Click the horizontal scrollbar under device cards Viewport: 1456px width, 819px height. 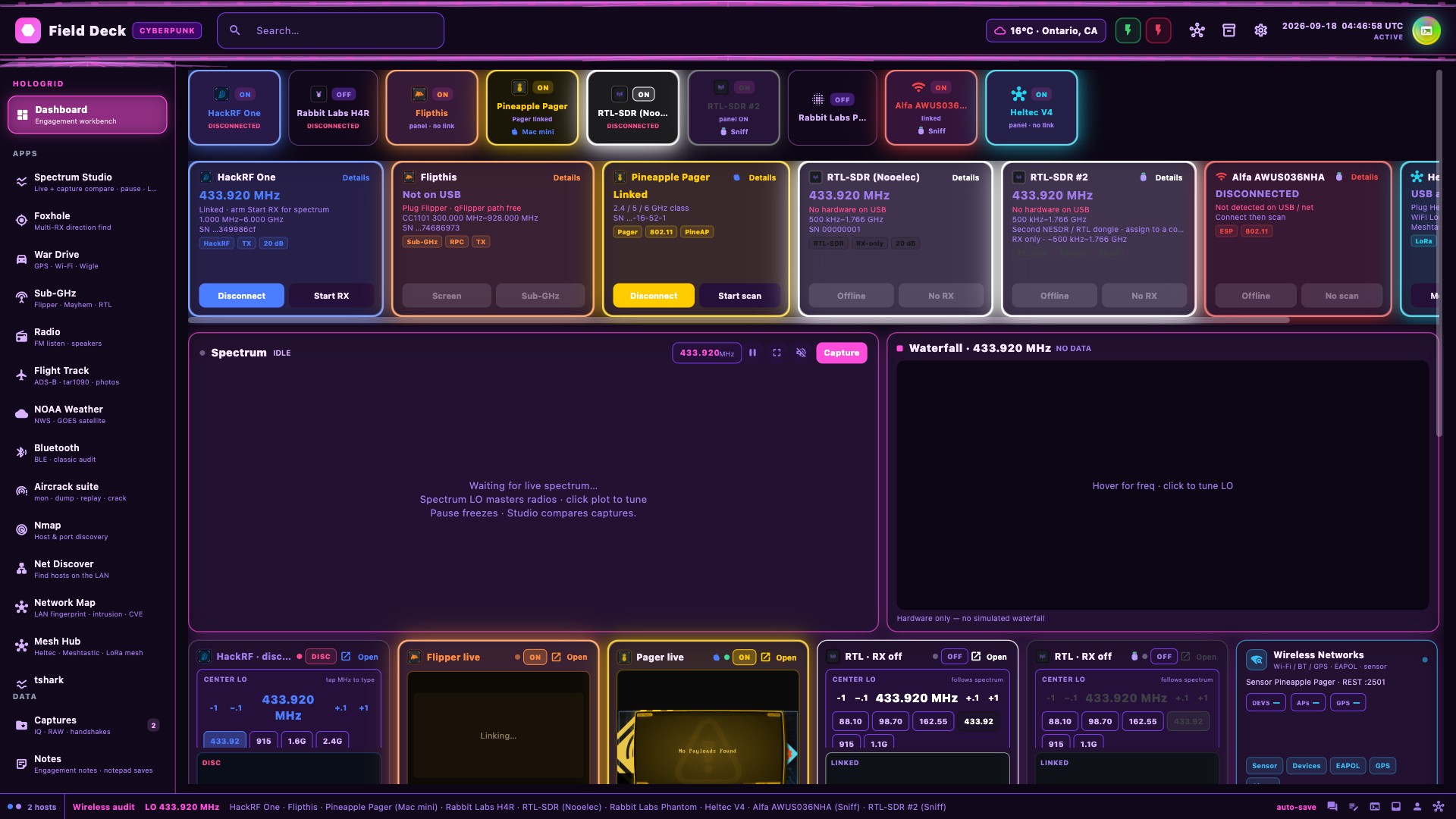point(739,320)
